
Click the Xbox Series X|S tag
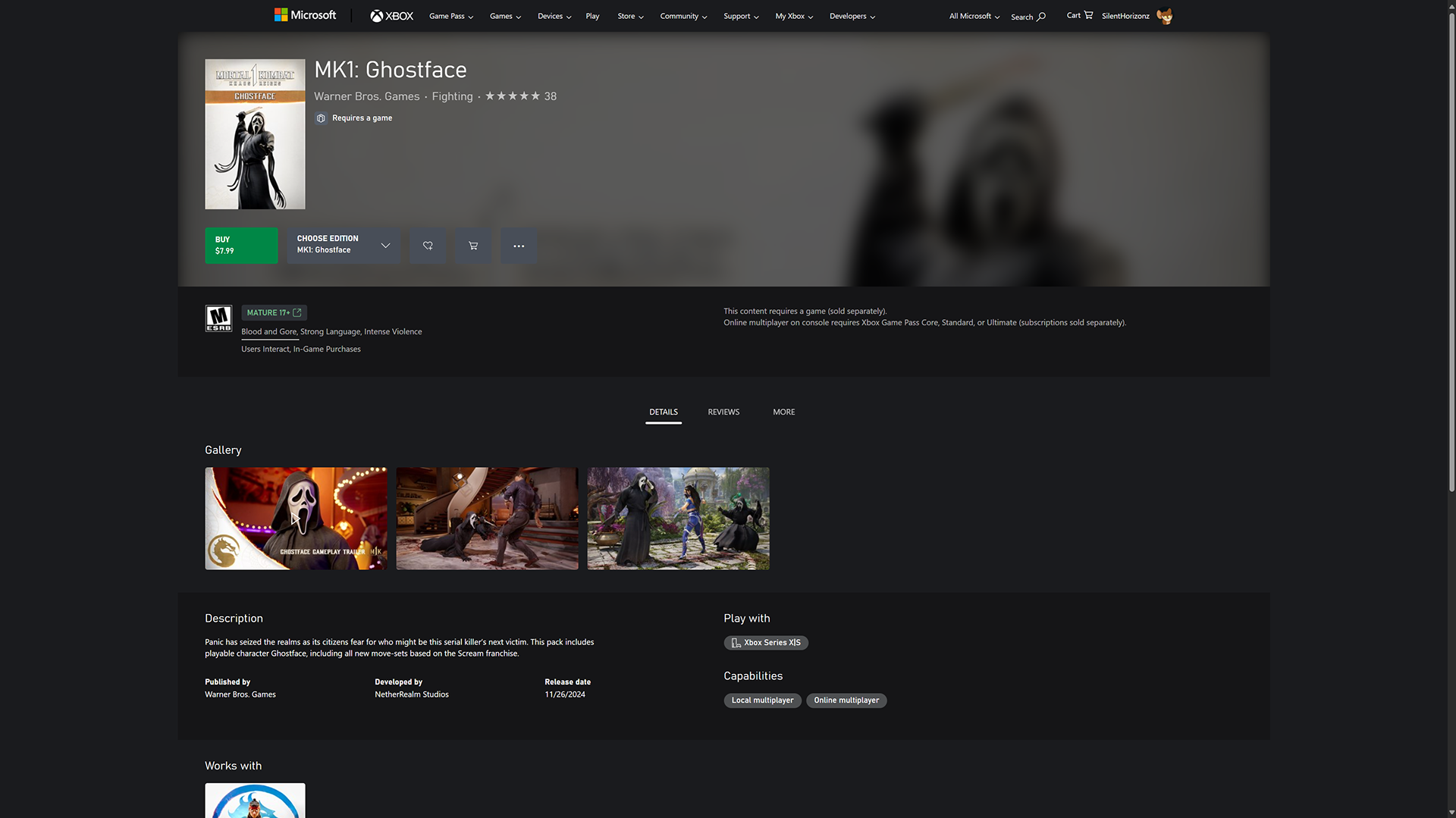[766, 643]
